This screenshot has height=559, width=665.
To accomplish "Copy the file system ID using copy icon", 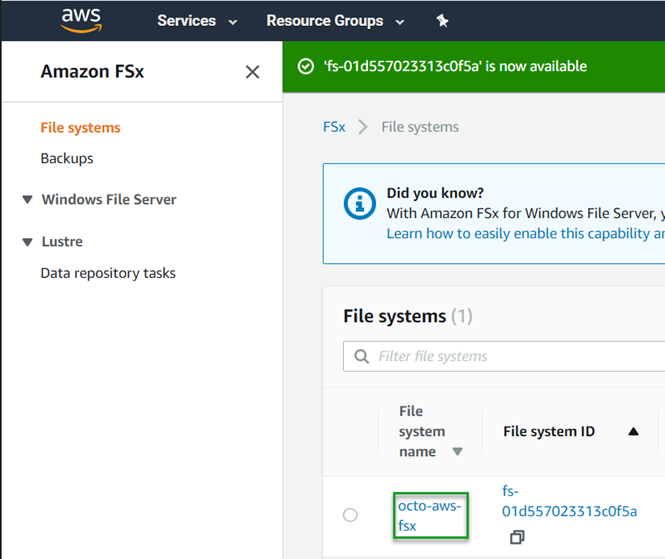I will pyautogui.click(x=517, y=537).
